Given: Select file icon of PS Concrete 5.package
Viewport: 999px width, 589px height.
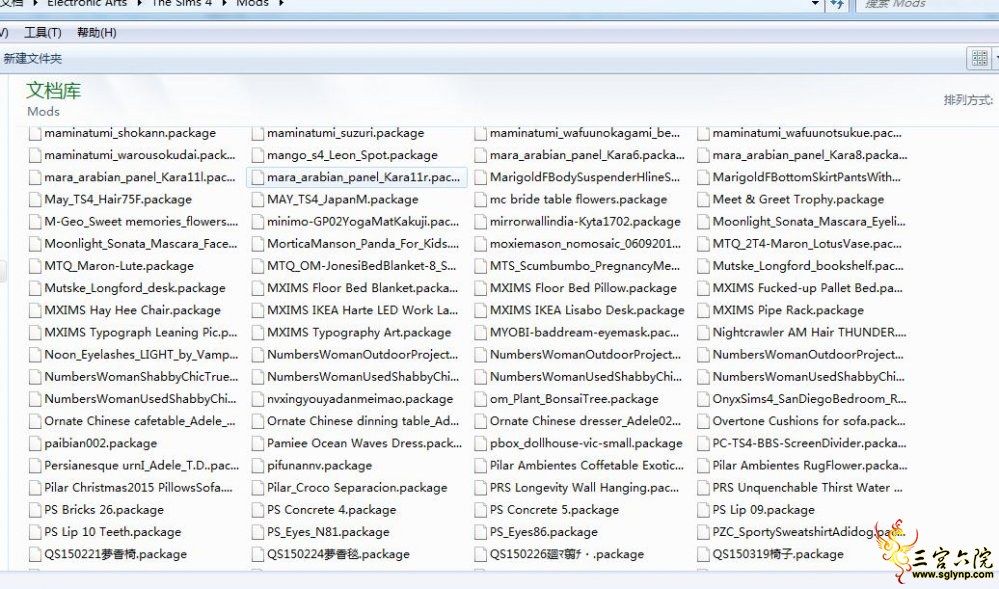Looking at the screenshot, I should point(480,510).
